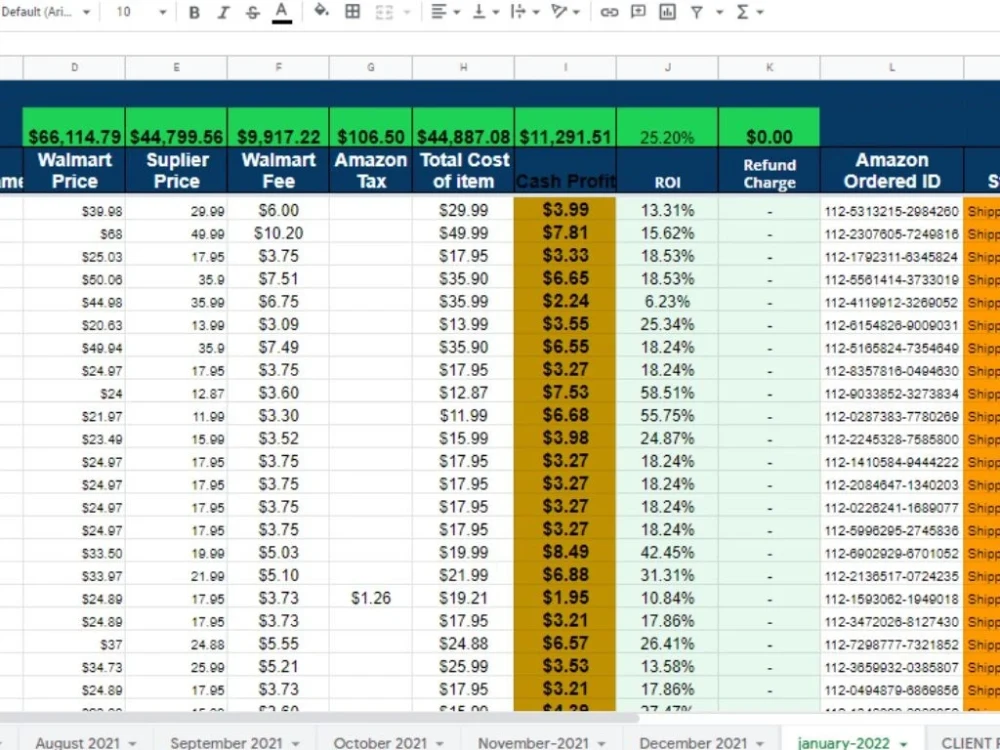This screenshot has width=1000, height=750.
Task: Open the font size dropdown
Action: 140,12
